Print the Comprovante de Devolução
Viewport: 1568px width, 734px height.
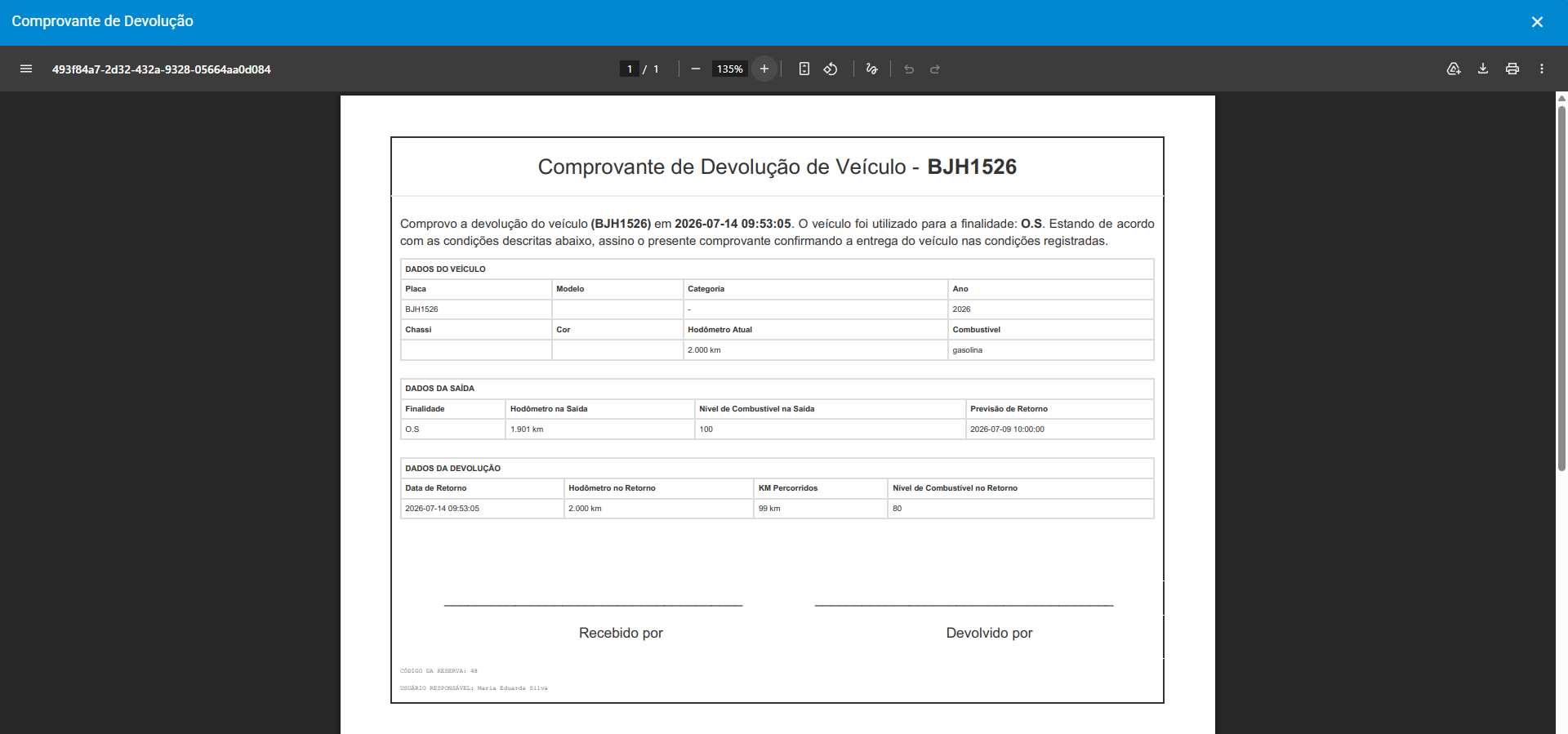pos(1512,69)
